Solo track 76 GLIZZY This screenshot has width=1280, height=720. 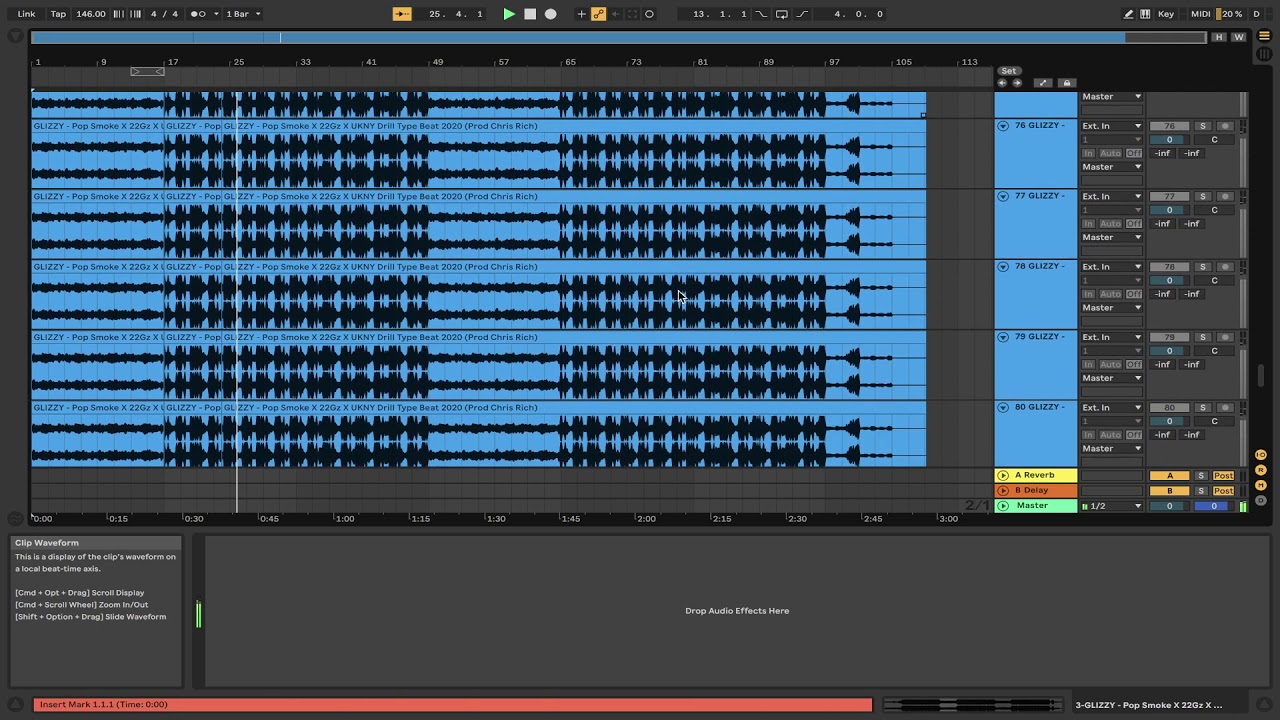(1202, 126)
